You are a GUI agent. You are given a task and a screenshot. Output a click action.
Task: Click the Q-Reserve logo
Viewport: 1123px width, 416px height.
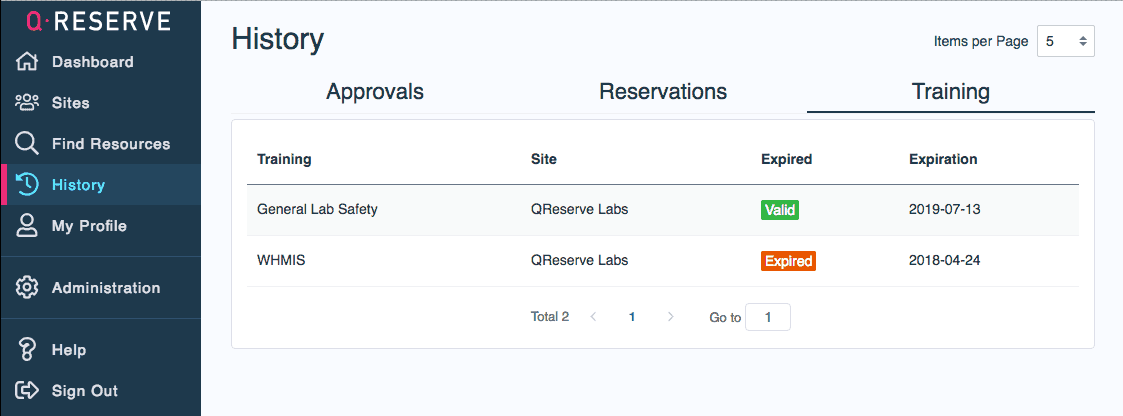(98, 21)
